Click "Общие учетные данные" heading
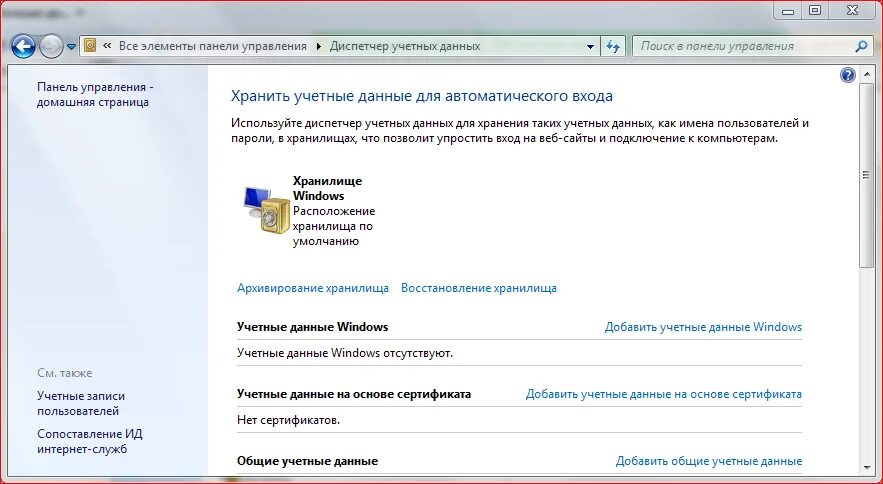The width and height of the screenshot is (883, 484). click(307, 461)
